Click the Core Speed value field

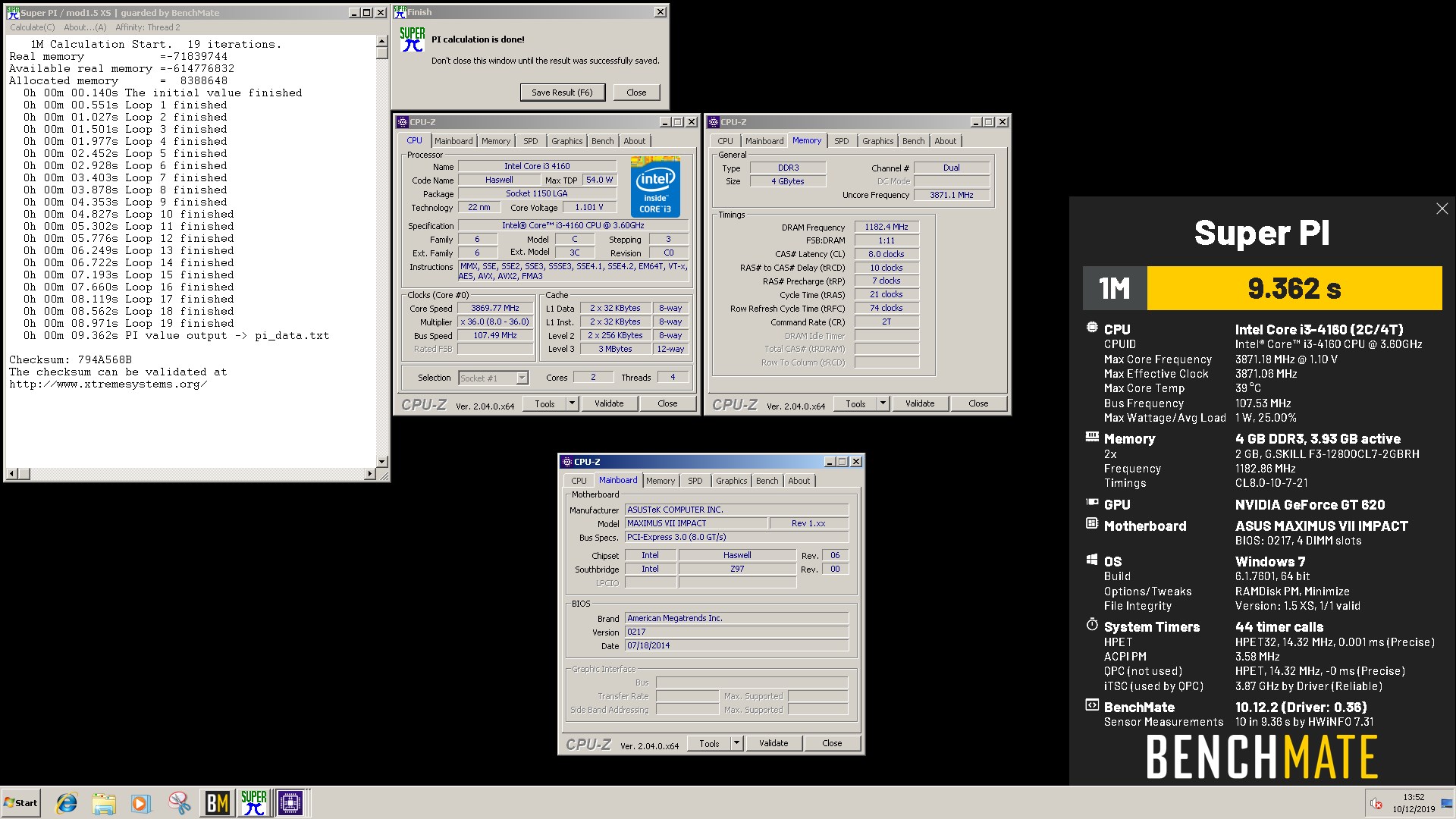point(495,309)
